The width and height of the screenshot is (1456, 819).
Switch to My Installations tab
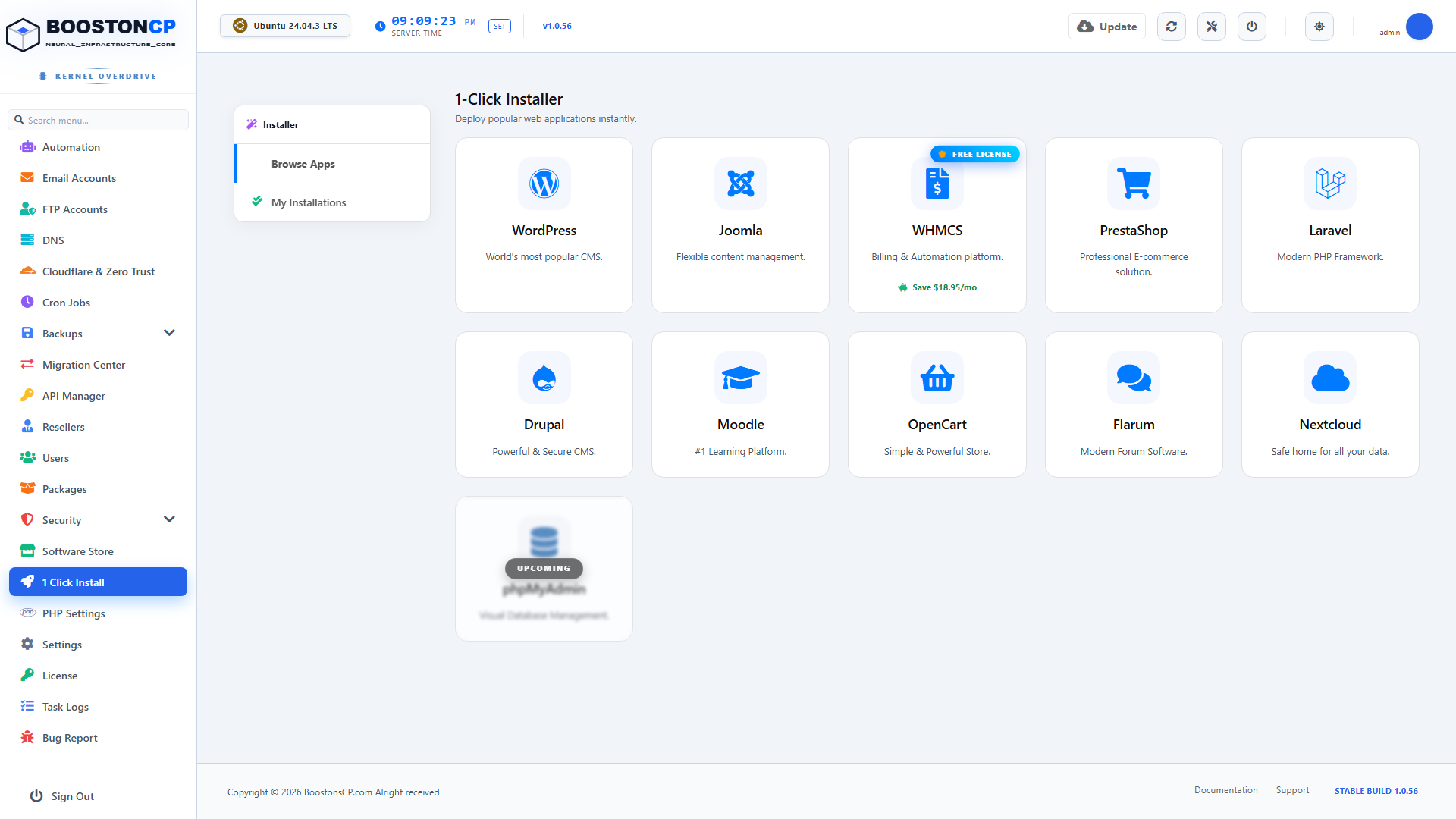(x=332, y=202)
